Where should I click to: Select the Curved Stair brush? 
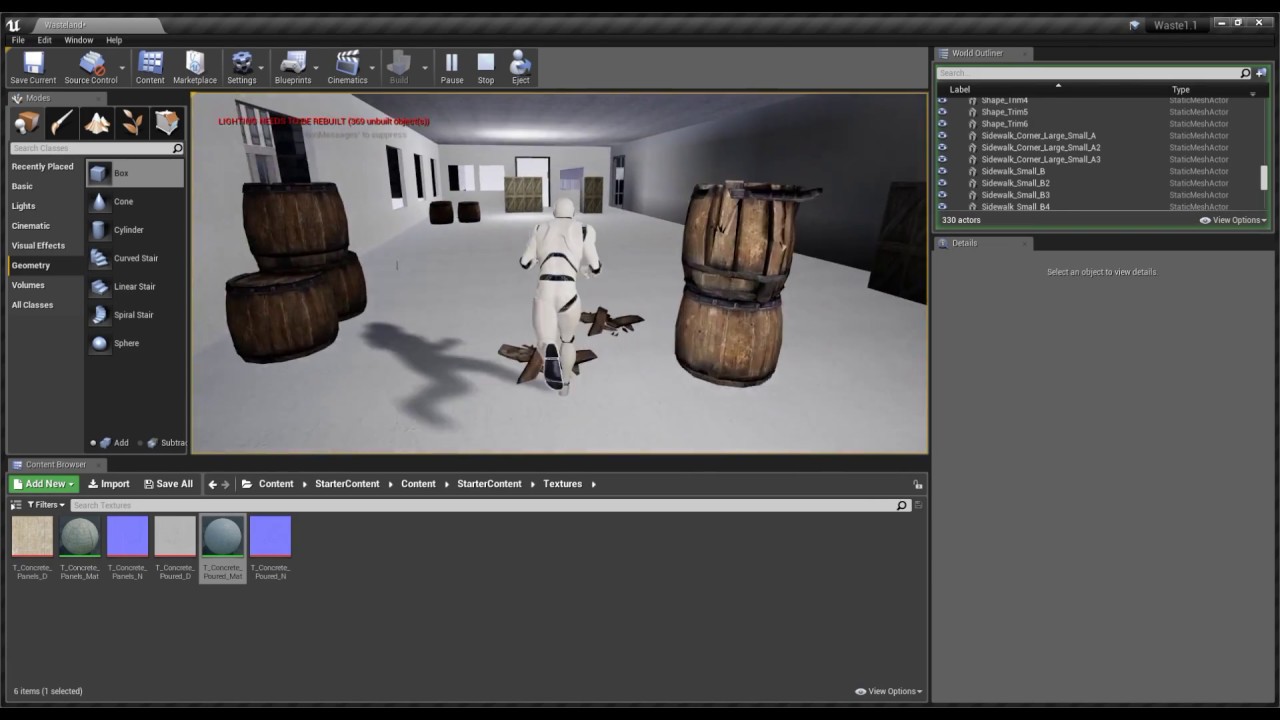[x=135, y=258]
